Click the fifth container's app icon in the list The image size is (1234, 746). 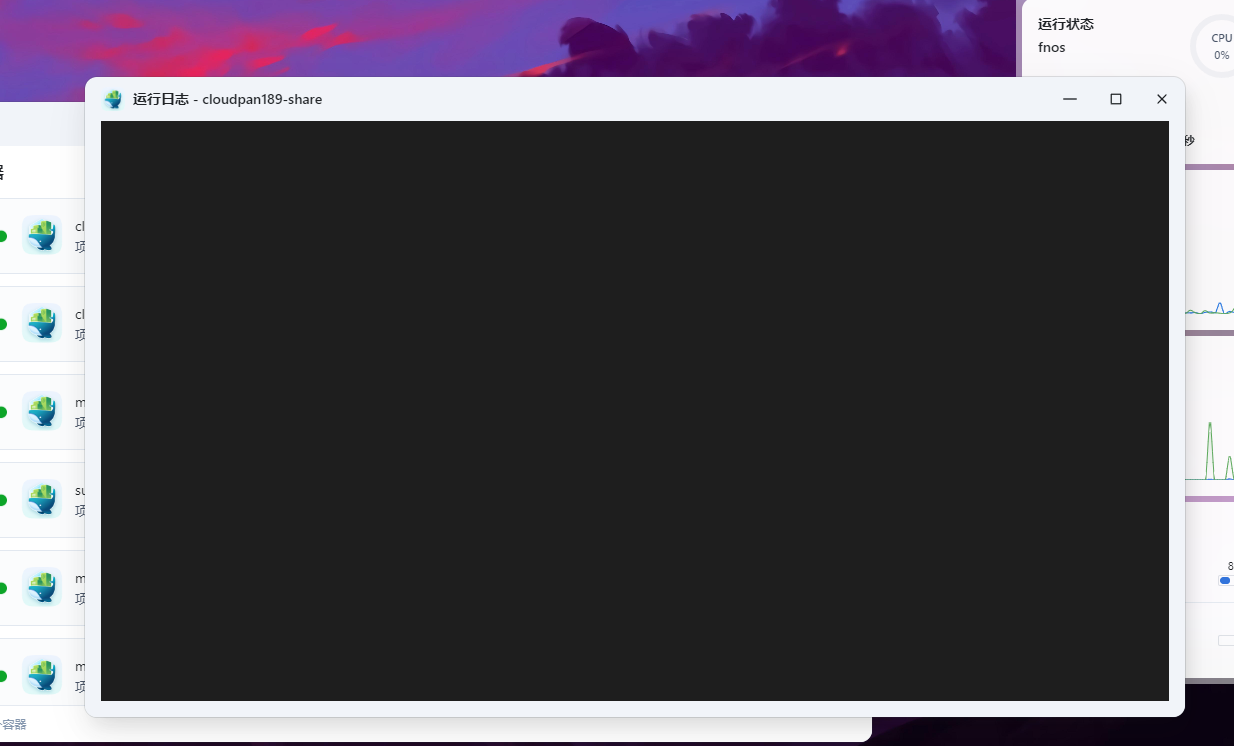click(x=42, y=587)
